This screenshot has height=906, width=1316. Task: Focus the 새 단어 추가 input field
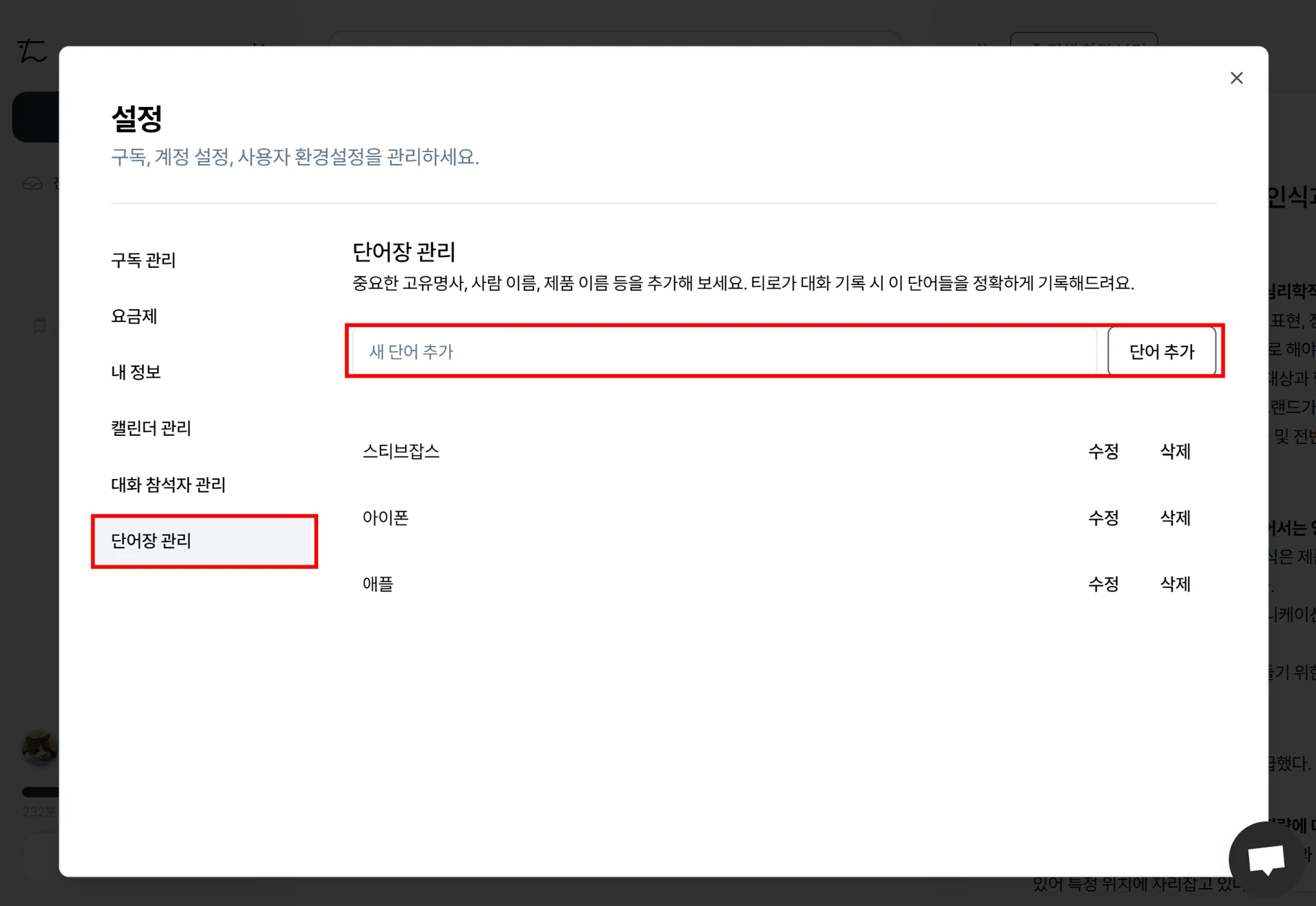tap(724, 352)
